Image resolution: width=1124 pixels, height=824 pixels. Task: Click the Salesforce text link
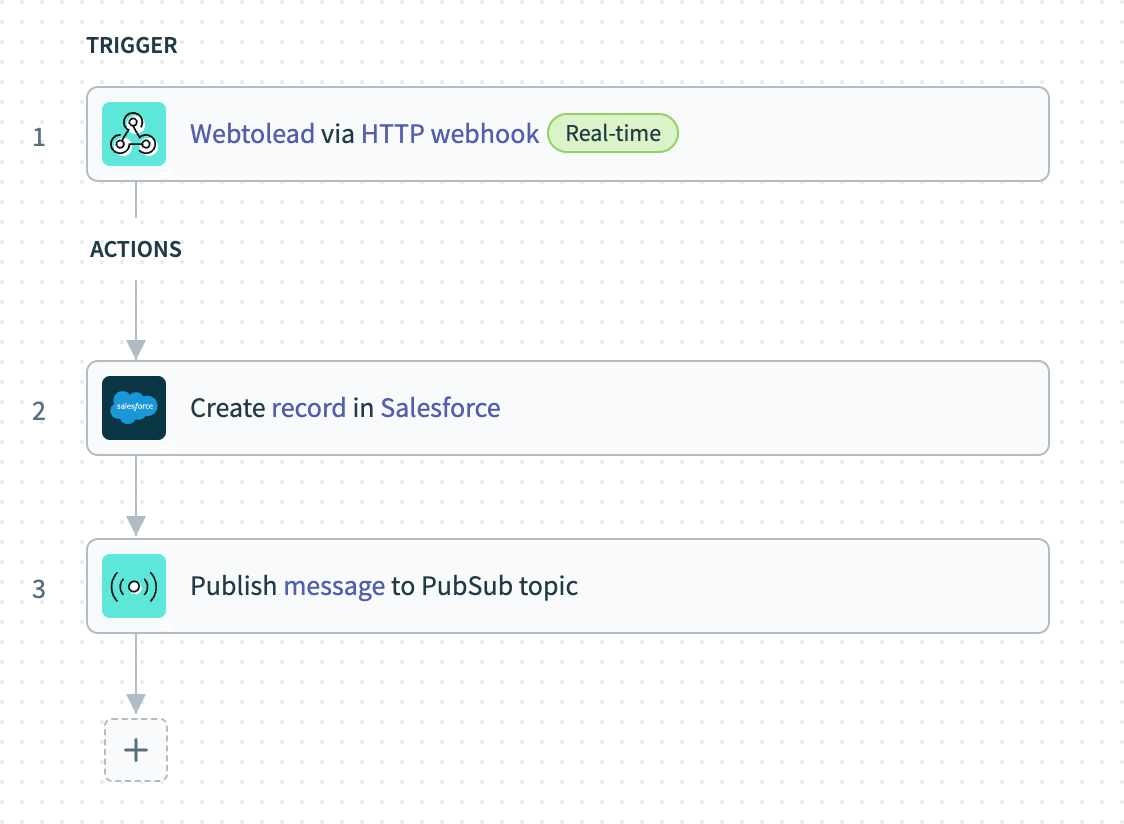[440, 408]
